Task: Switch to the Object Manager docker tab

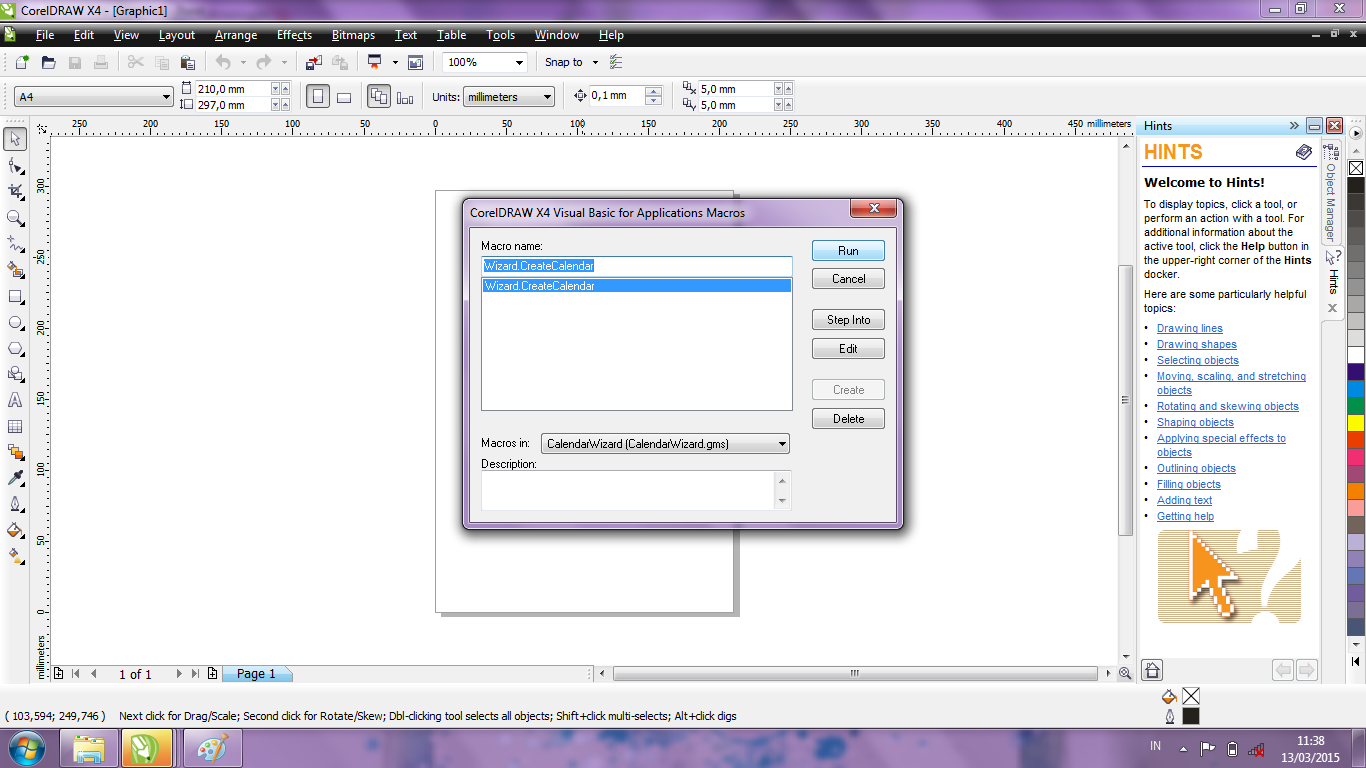Action: [1331, 185]
